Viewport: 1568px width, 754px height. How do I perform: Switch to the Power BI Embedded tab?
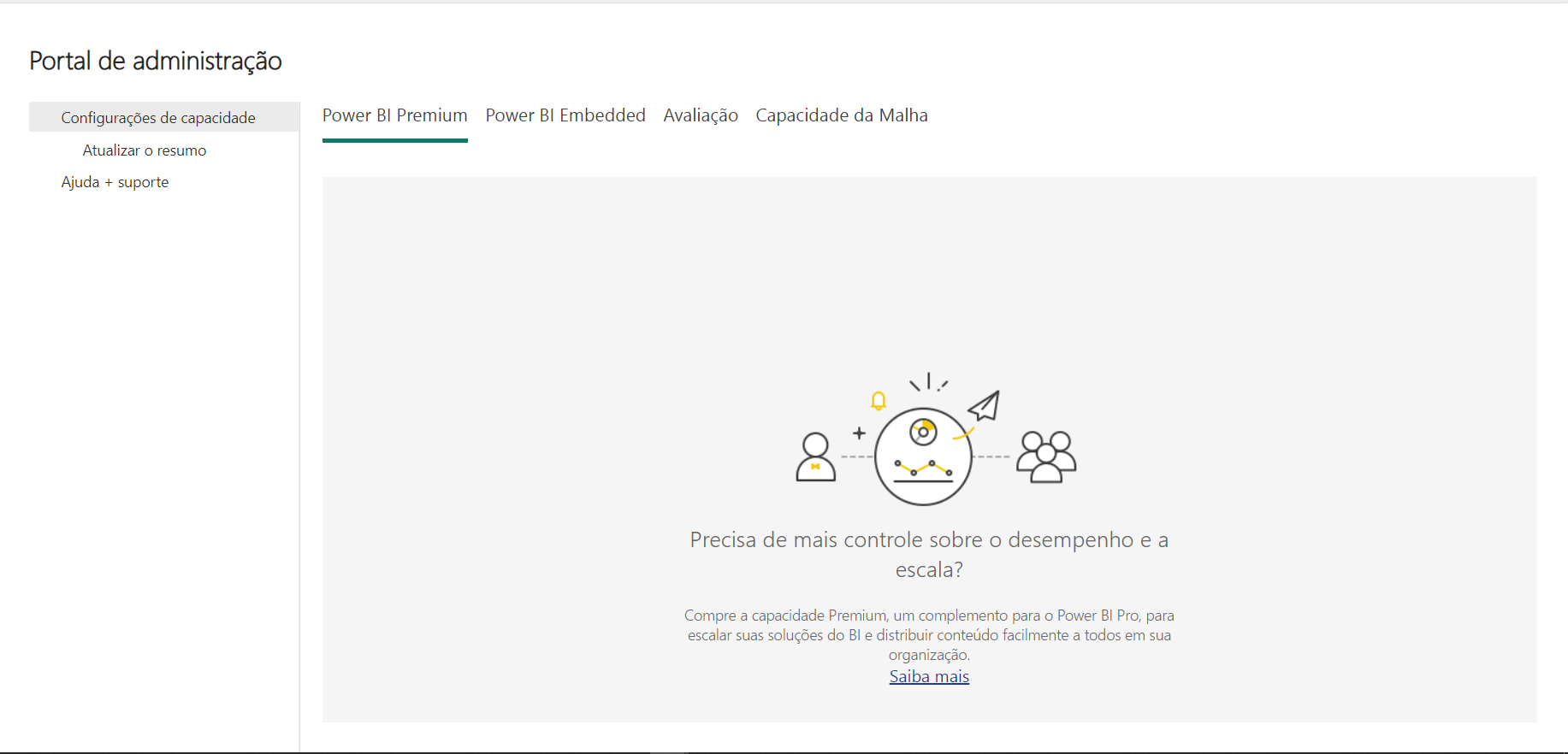tap(565, 115)
